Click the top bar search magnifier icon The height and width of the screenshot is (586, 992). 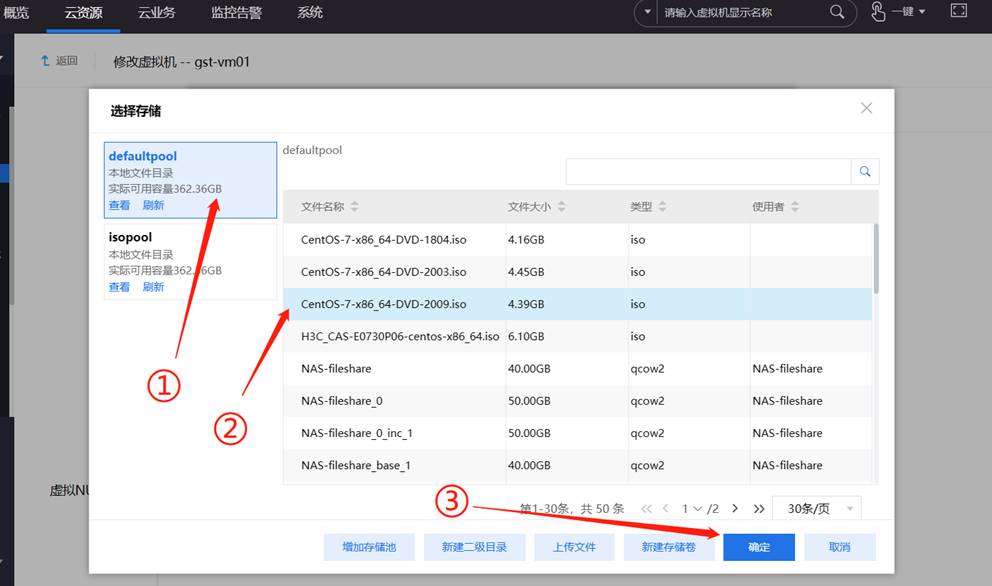[837, 12]
